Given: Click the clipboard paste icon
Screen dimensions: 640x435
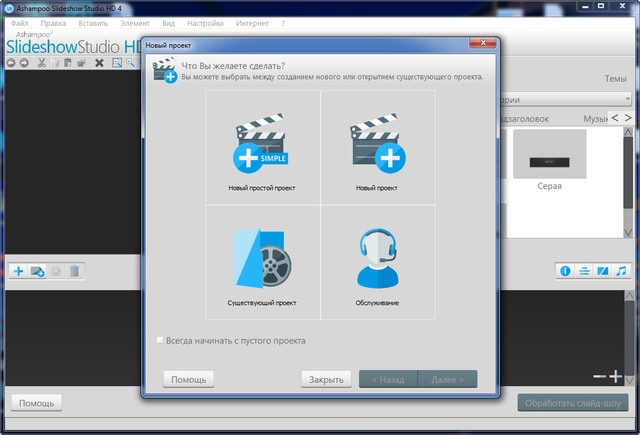Looking at the screenshot, I should tap(68, 63).
